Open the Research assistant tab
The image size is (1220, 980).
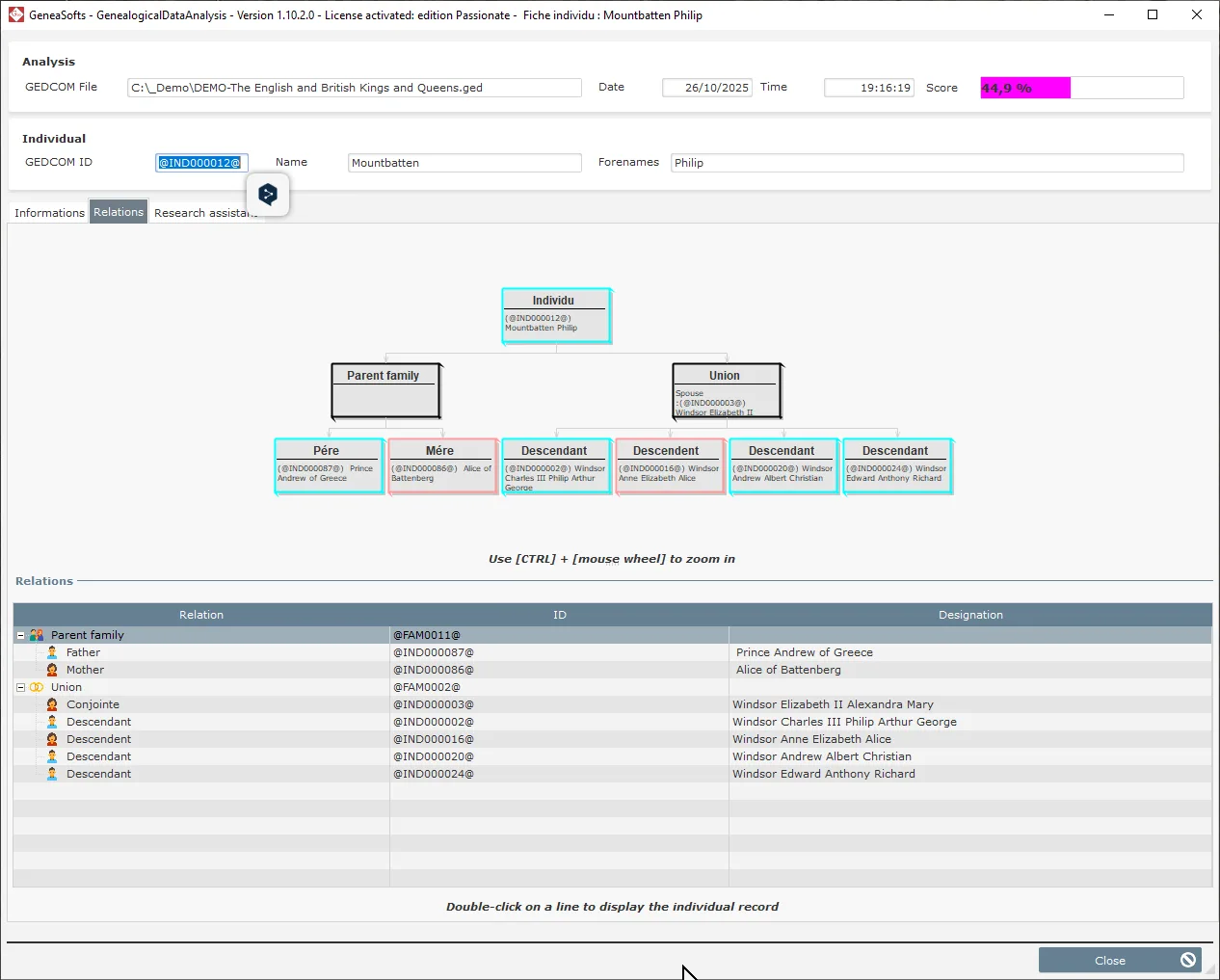click(205, 212)
